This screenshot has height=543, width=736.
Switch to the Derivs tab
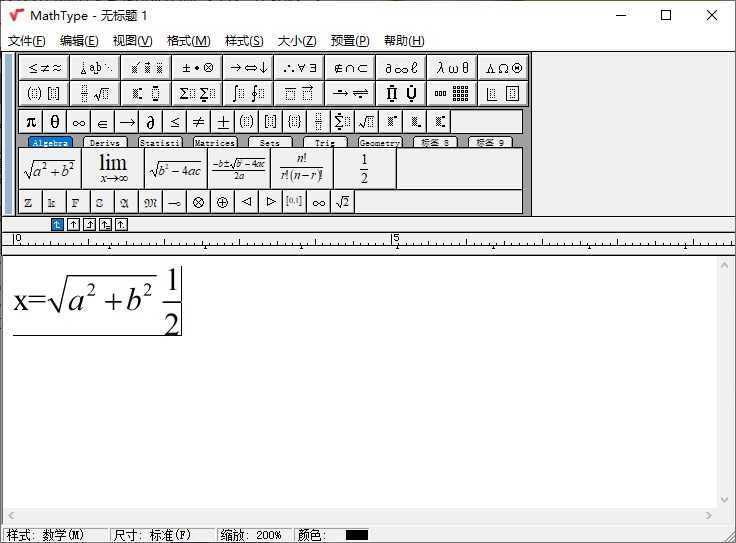(x=105, y=142)
